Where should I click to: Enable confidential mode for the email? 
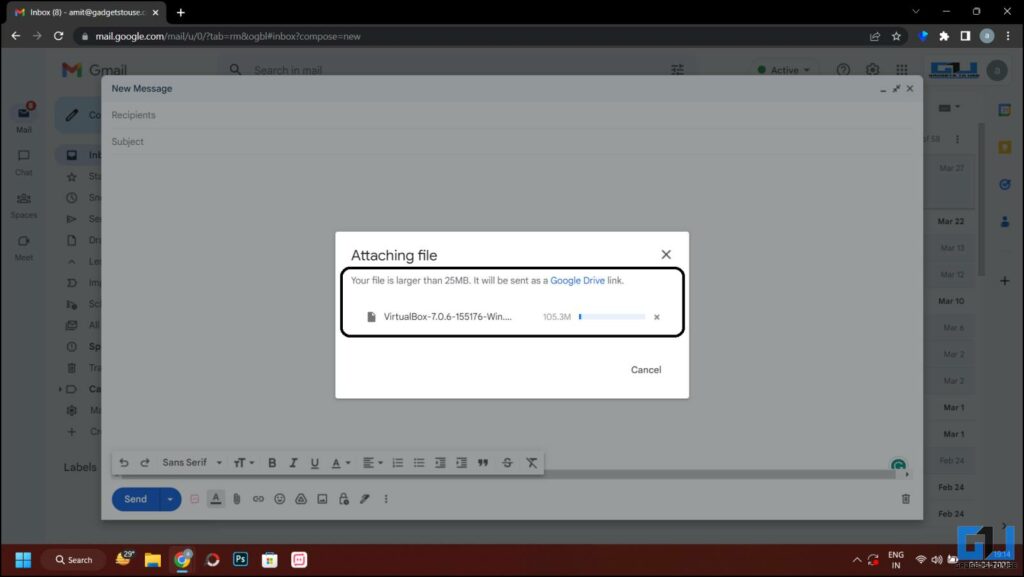[x=343, y=499]
